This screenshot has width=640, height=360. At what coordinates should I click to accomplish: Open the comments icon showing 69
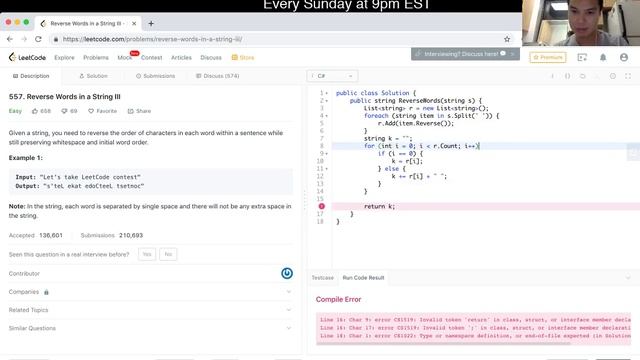coord(69,111)
